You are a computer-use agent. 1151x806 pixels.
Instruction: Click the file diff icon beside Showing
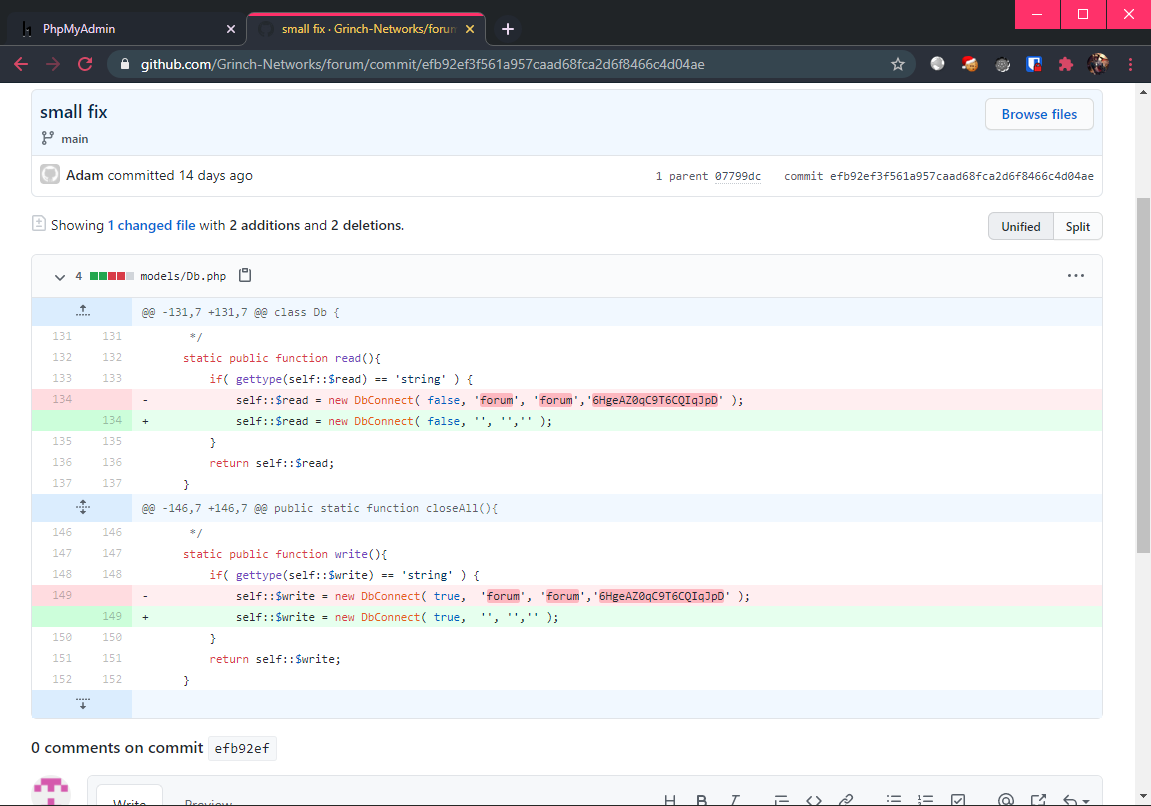(39, 223)
